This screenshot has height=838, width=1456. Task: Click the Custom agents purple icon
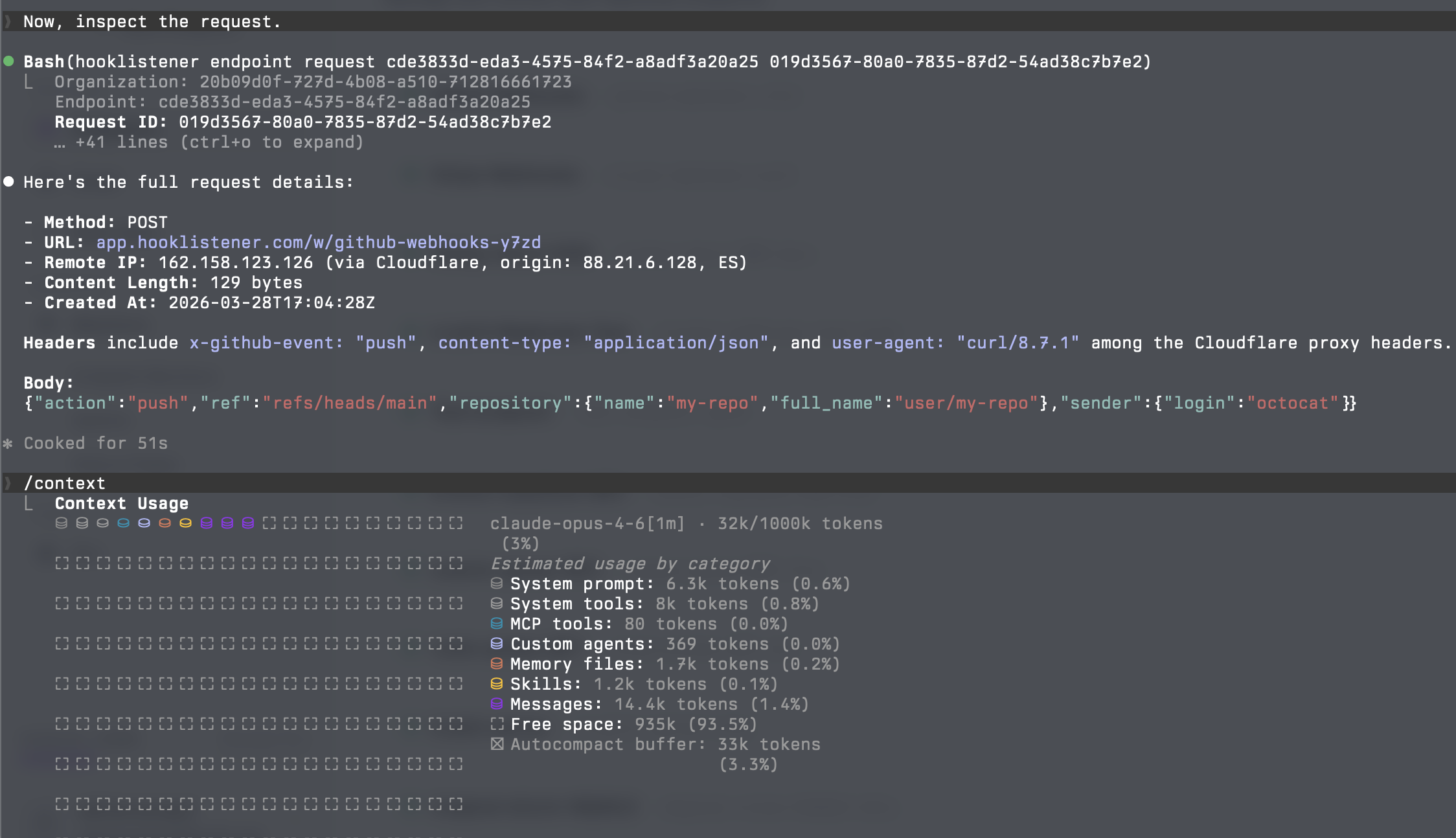[x=497, y=644]
